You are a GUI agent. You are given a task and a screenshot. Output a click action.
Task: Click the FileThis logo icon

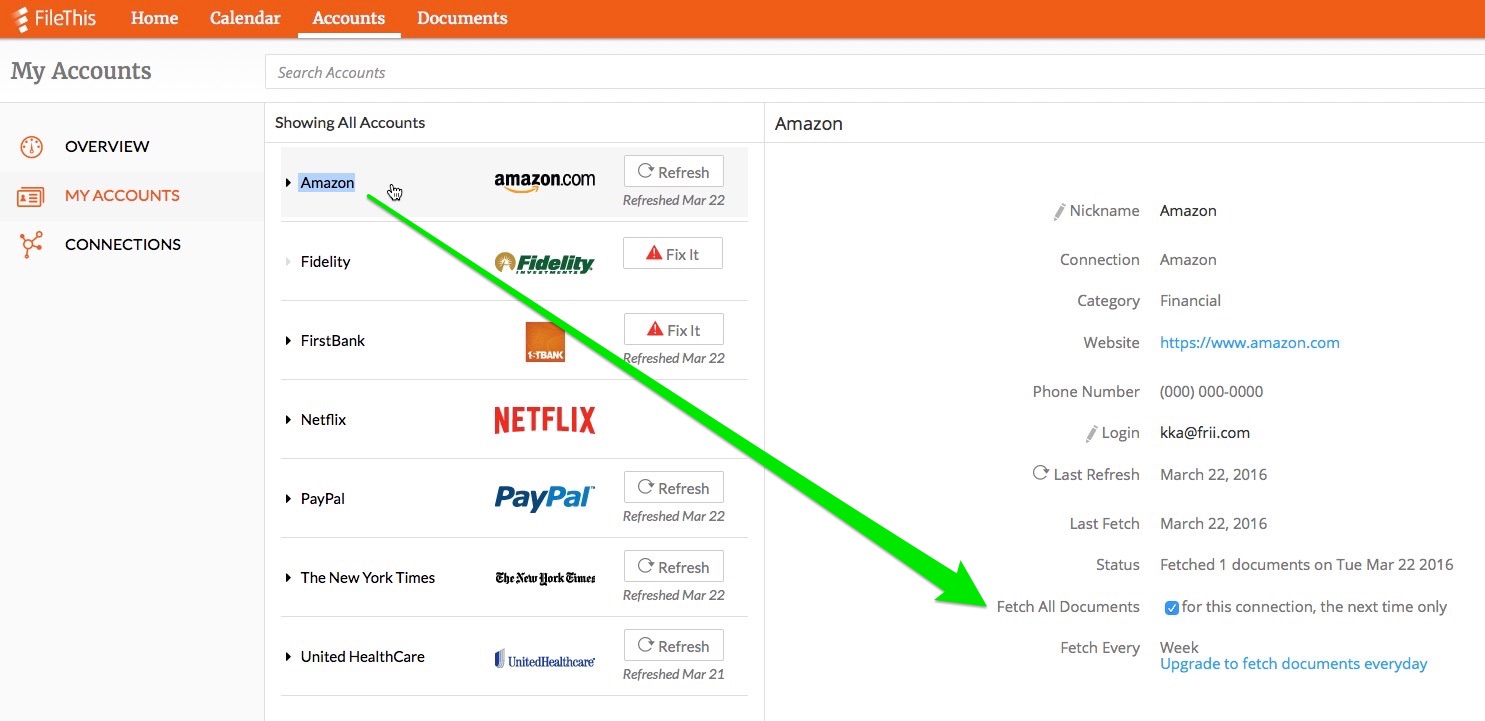tap(19, 19)
